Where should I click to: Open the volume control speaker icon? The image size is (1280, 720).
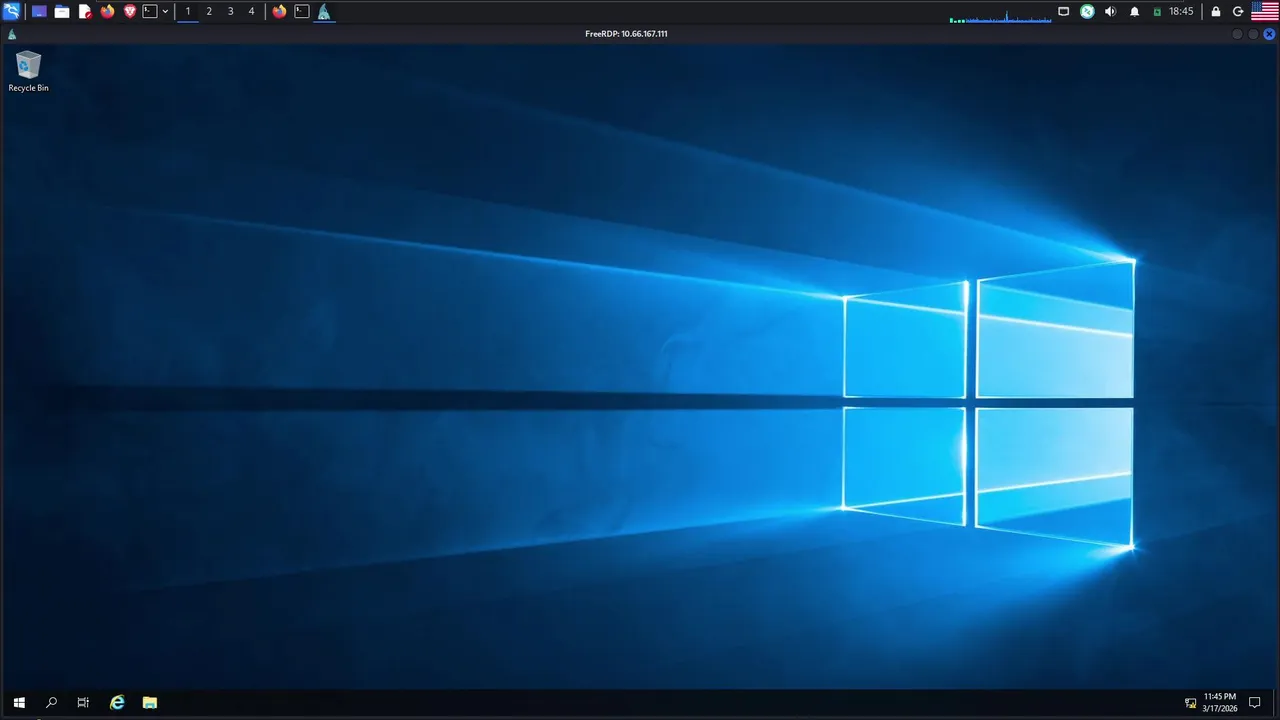point(1111,11)
